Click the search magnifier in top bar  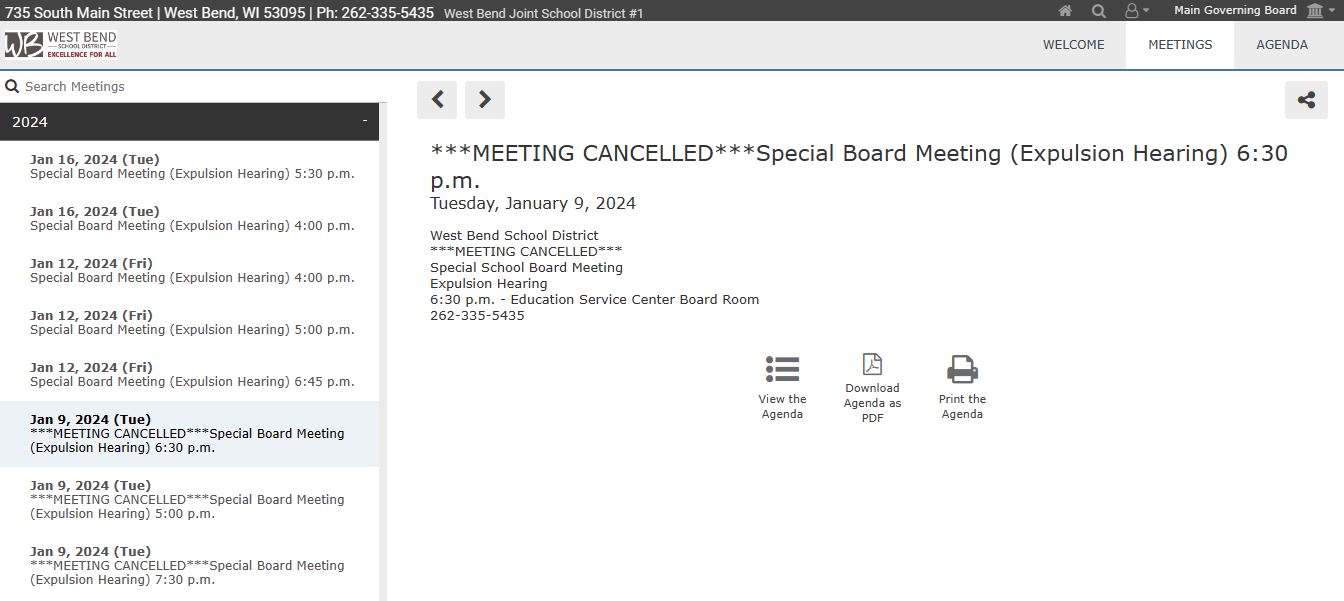click(1098, 11)
